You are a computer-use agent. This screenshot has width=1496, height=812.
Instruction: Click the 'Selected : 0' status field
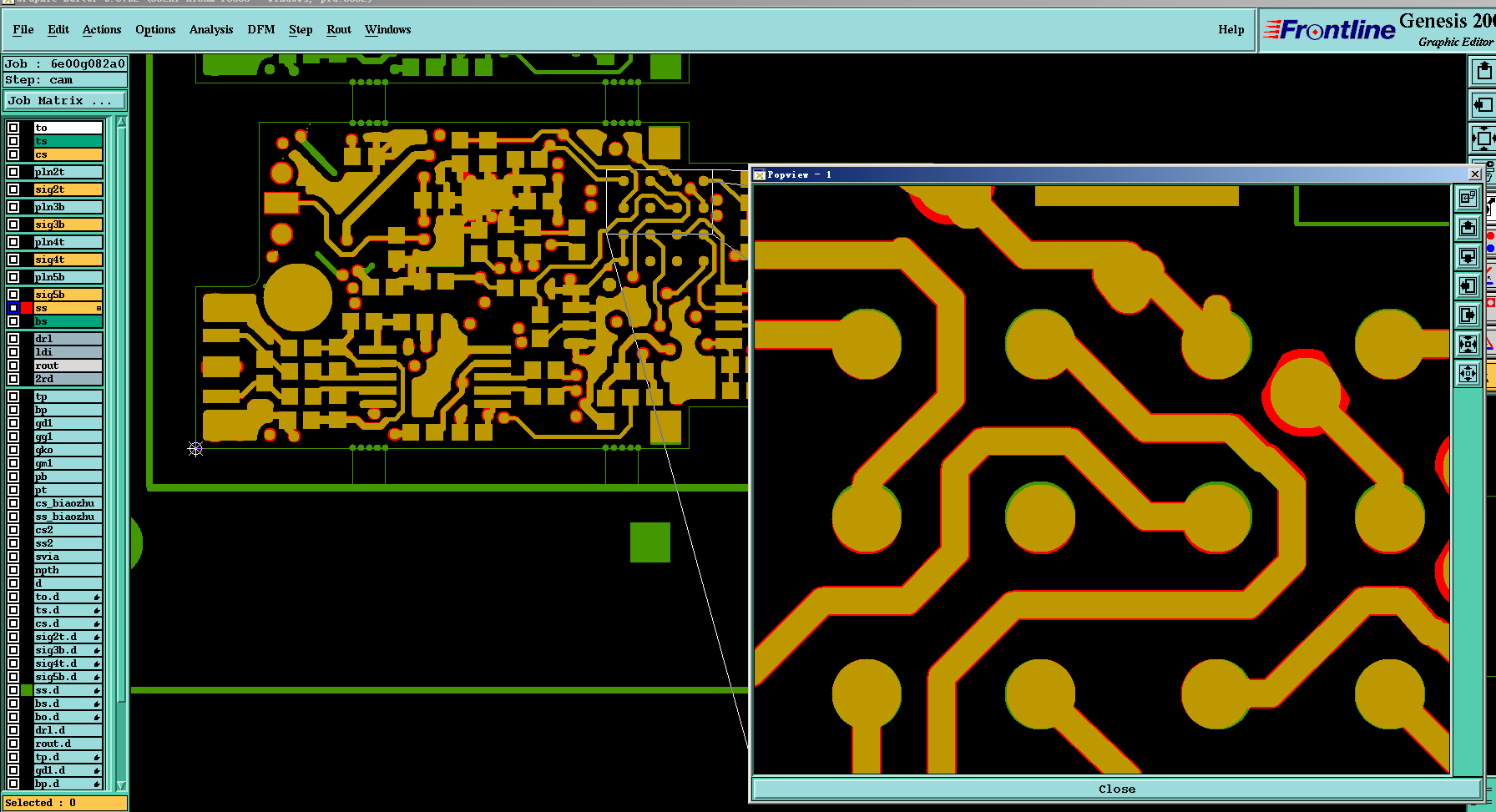click(65, 803)
